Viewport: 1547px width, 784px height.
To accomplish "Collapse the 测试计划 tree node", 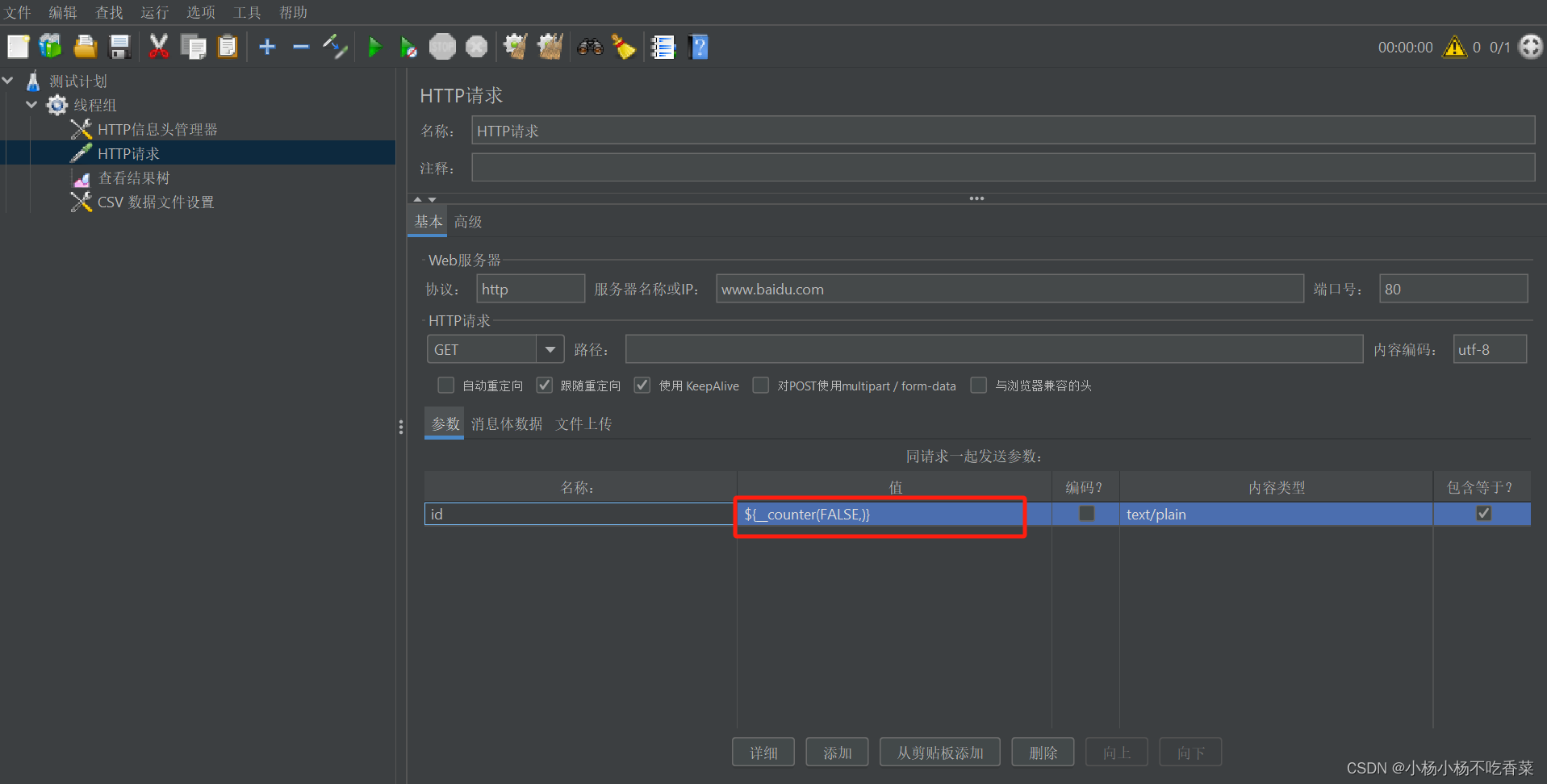I will click(9, 81).
